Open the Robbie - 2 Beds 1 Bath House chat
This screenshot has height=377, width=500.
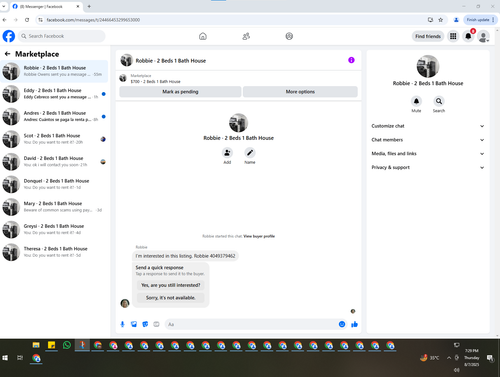(54, 71)
